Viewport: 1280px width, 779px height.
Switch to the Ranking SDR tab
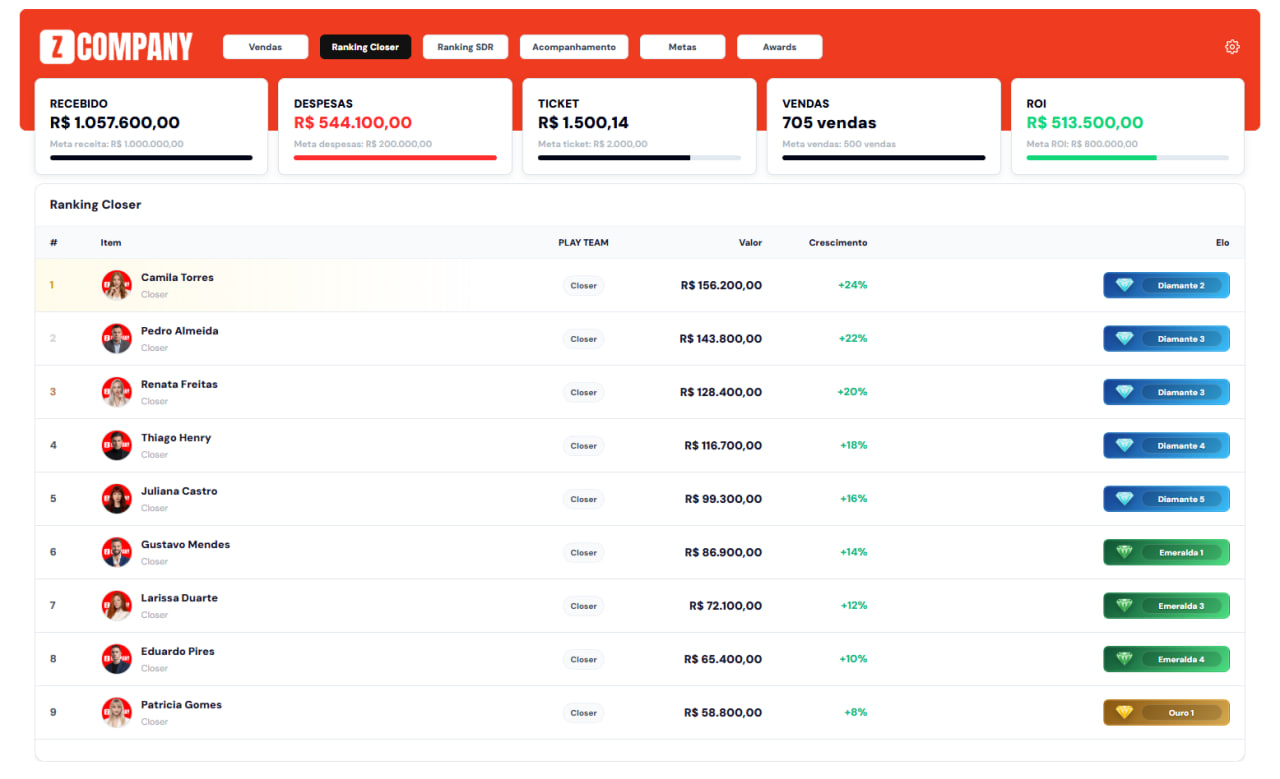pos(465,47)
